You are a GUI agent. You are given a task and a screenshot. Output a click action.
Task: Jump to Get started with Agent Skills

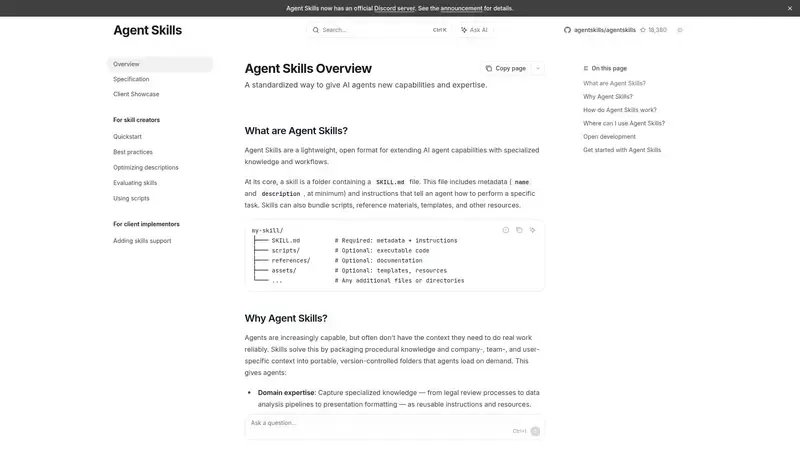pyautogui.click(x=622, y=150)
